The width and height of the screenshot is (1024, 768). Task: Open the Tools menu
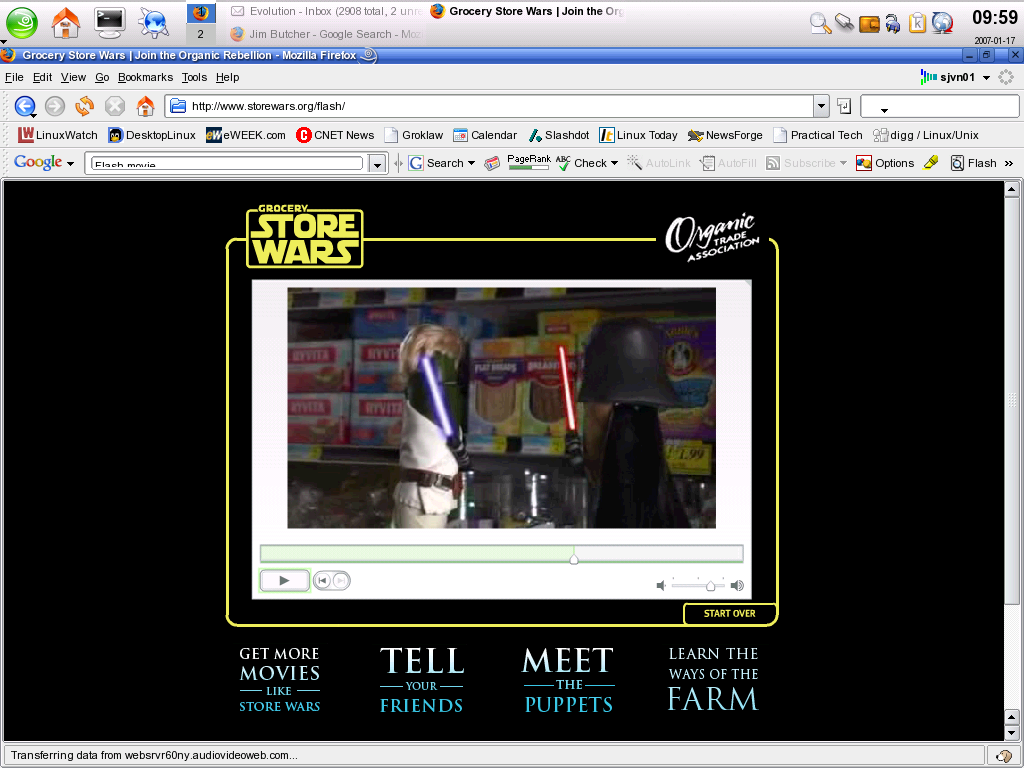pos(194,77)
